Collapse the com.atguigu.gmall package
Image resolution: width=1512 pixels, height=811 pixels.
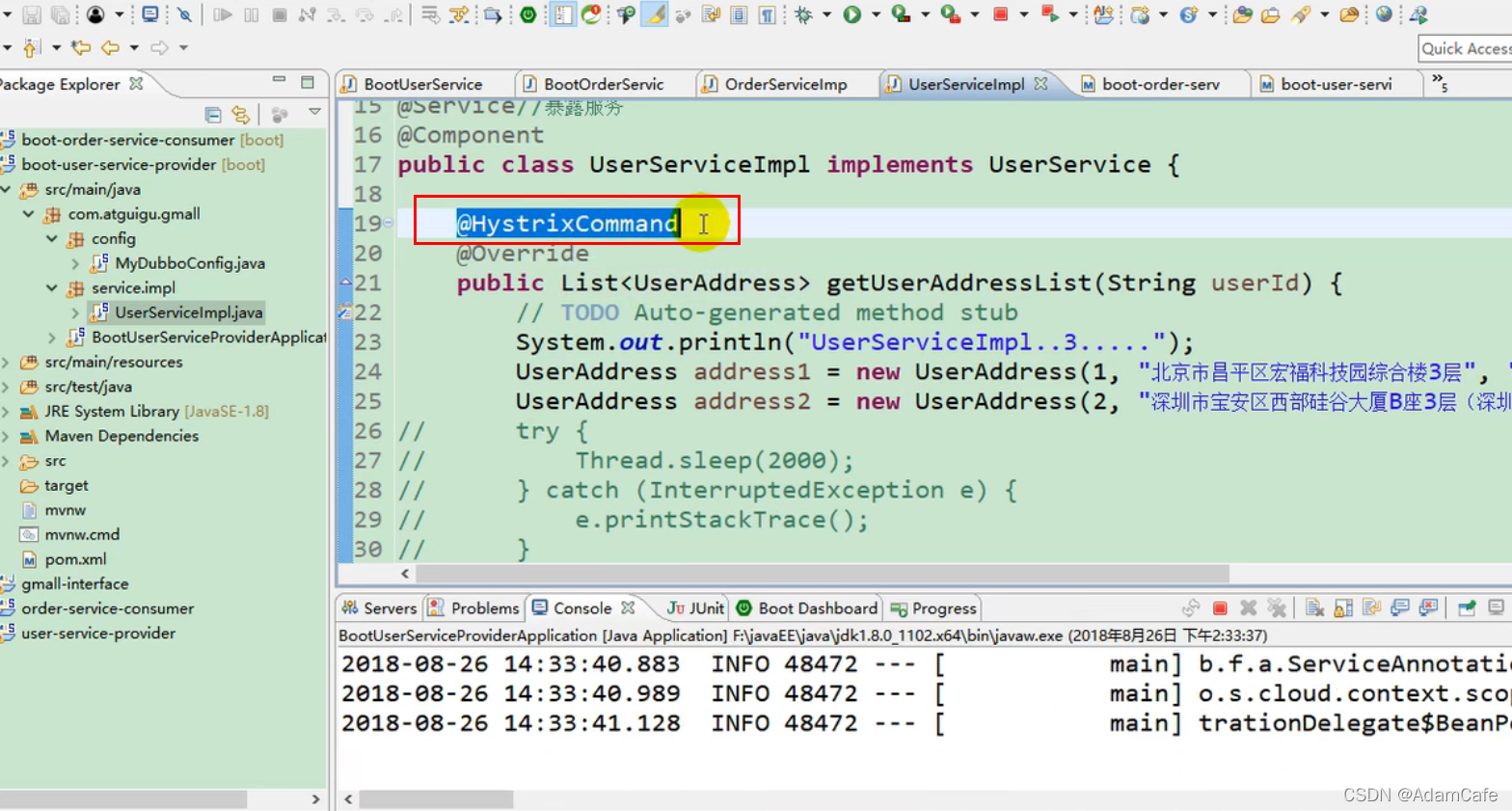(28, 214)
